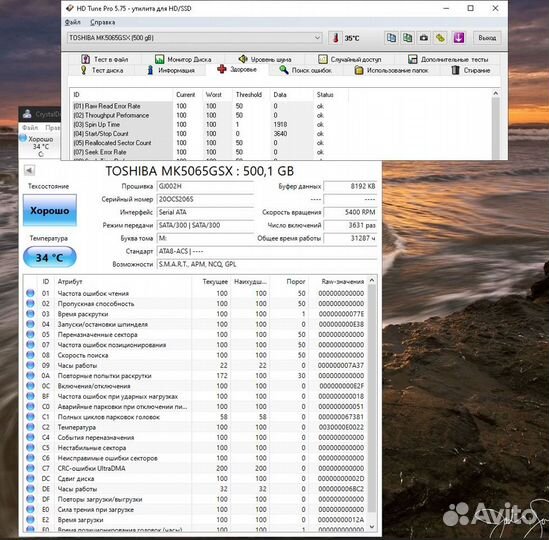The width and height of the screenshot is (549, 540).
Task: Click scroll up arrow in CrystalDiskInfo attribute list
Action: pos(372,281)
